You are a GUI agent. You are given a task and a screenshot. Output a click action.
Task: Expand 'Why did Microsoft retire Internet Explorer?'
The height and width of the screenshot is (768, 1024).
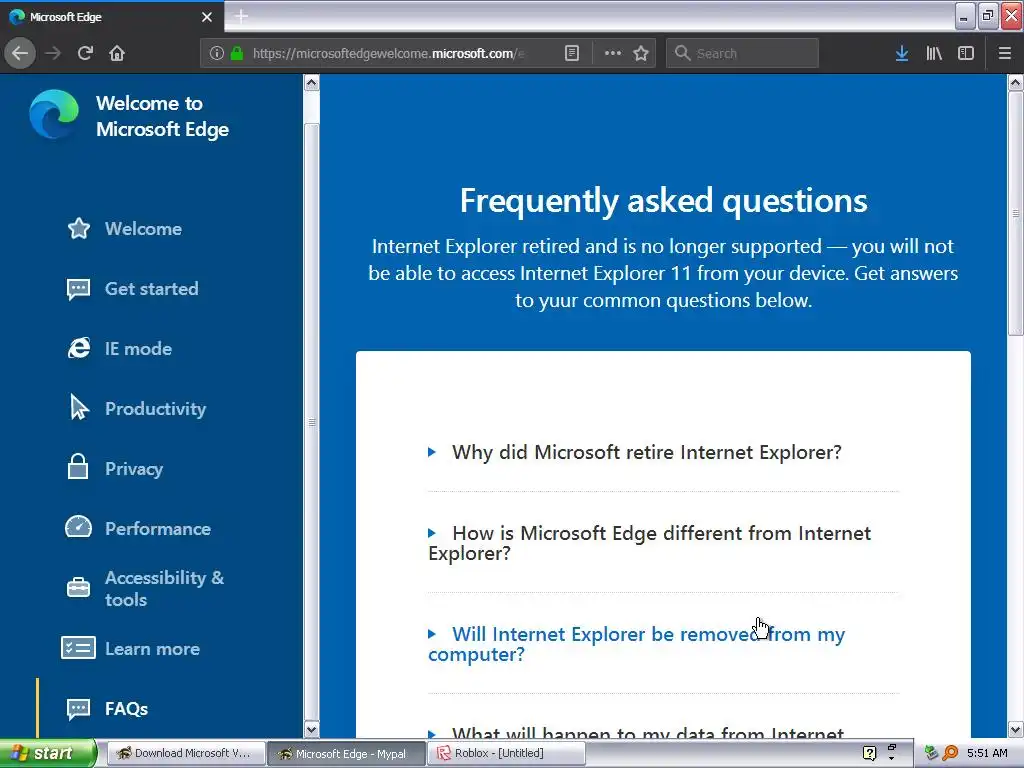coord(635,452)
